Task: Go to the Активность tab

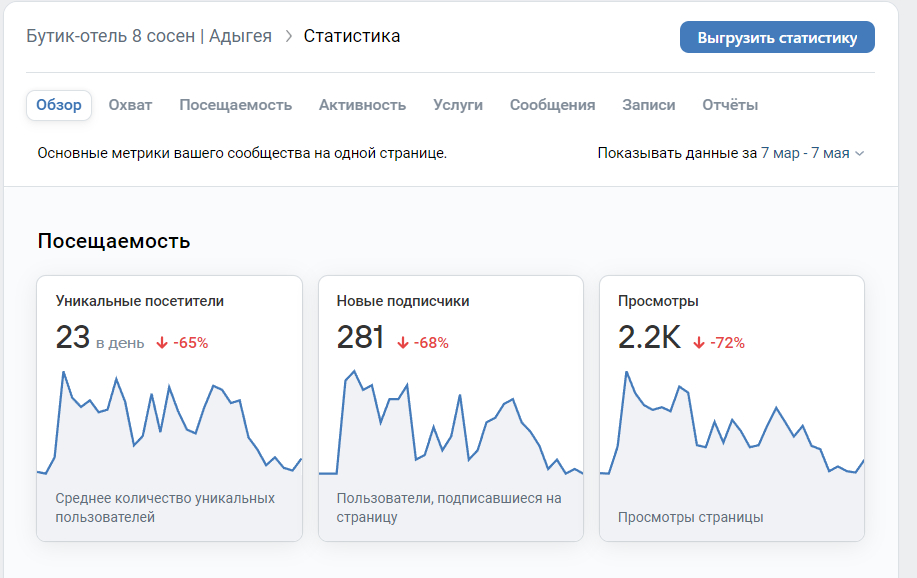Action: click(x=362, y=105)
